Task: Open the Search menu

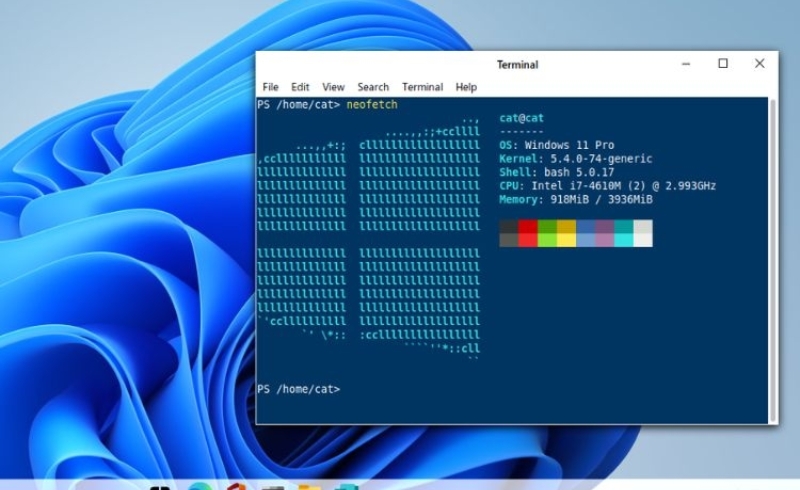Action: pos(373,87)
